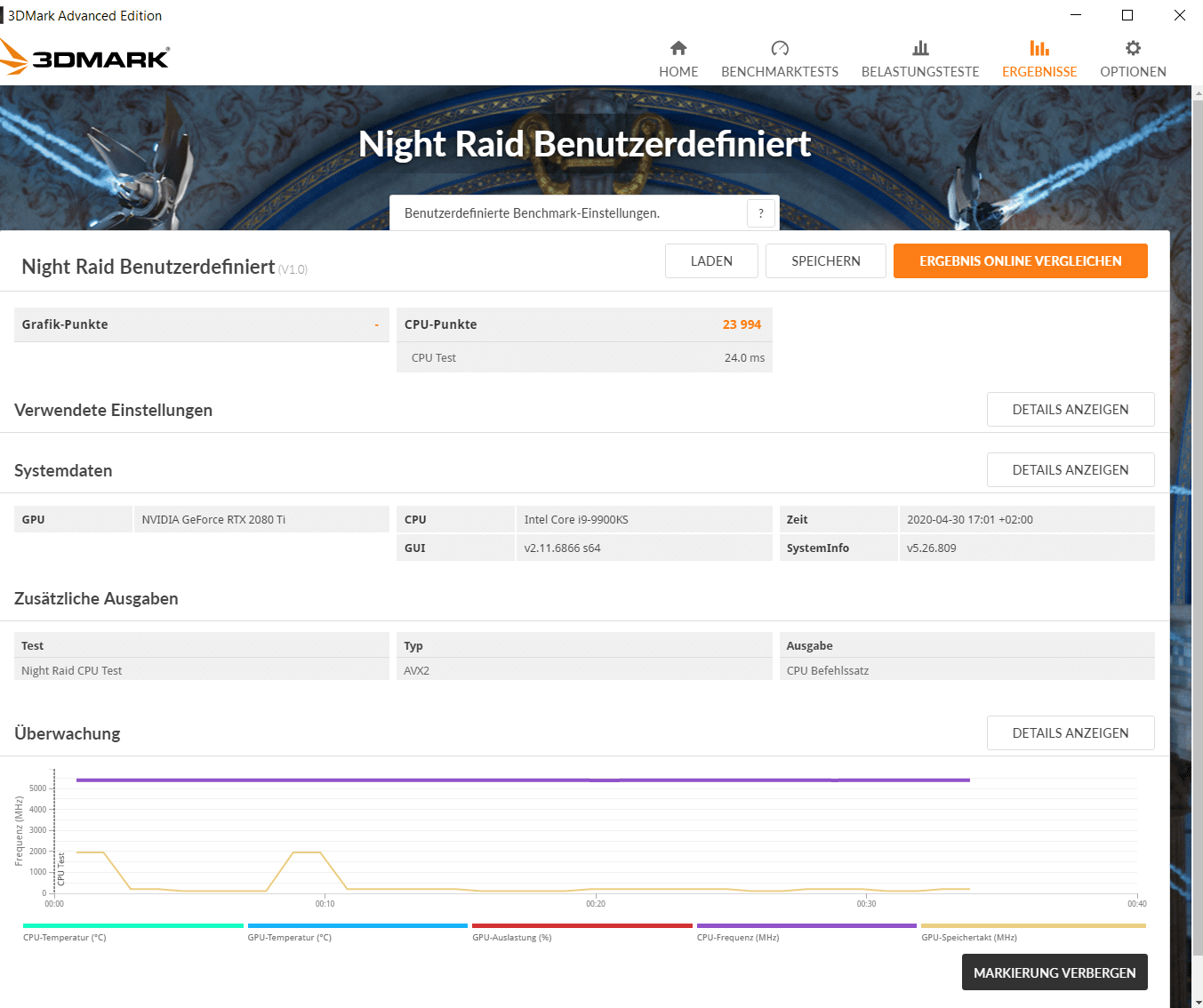
Task: Open the OPTIONEN tab
Action: (x=1133, y=60)
